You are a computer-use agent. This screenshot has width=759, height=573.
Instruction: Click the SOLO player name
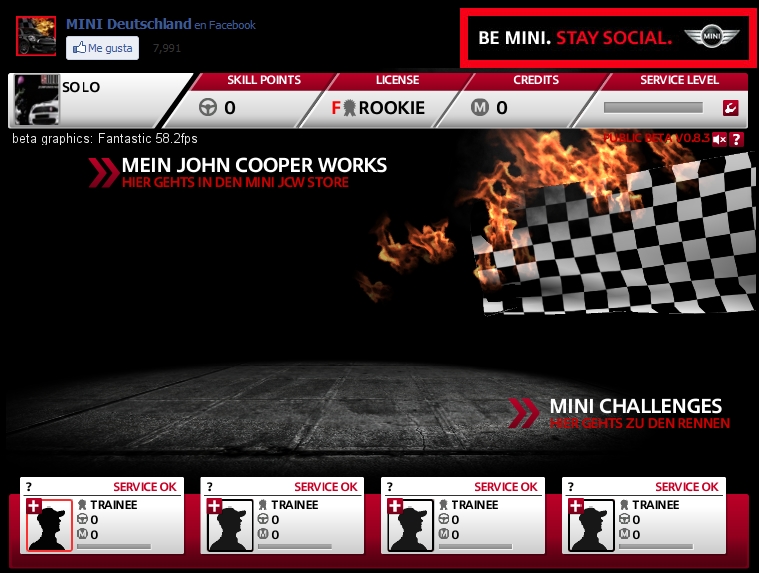point(81,87)
